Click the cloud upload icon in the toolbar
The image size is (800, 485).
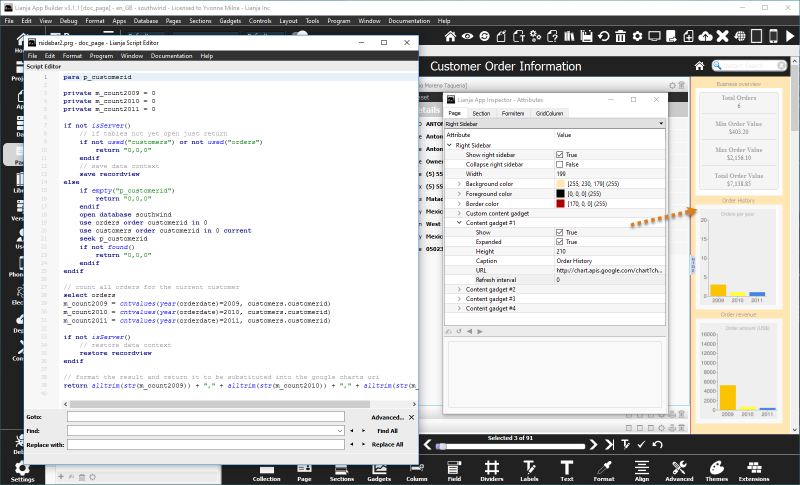point(705,37)
